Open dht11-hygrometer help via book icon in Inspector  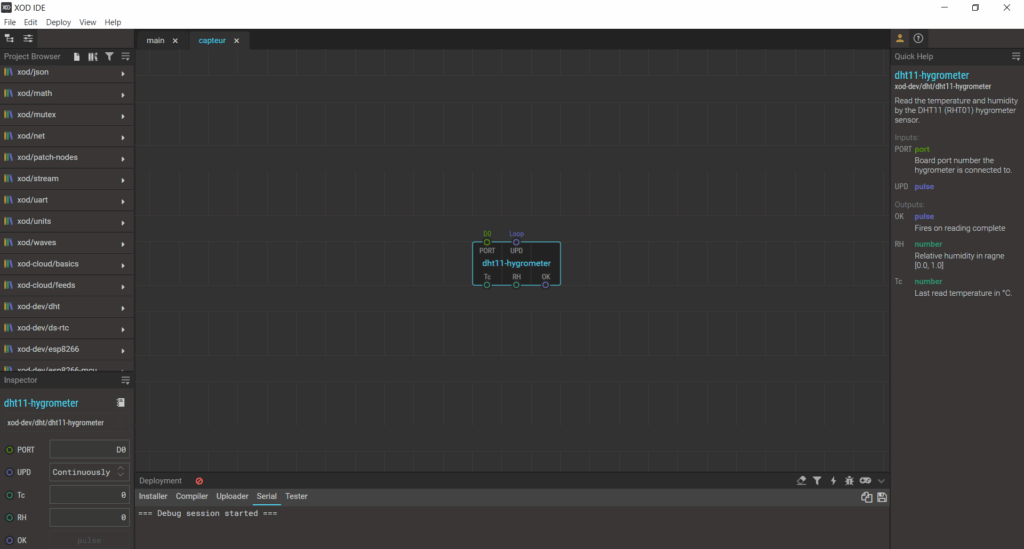pyautogui.click(x=120, y=403)
